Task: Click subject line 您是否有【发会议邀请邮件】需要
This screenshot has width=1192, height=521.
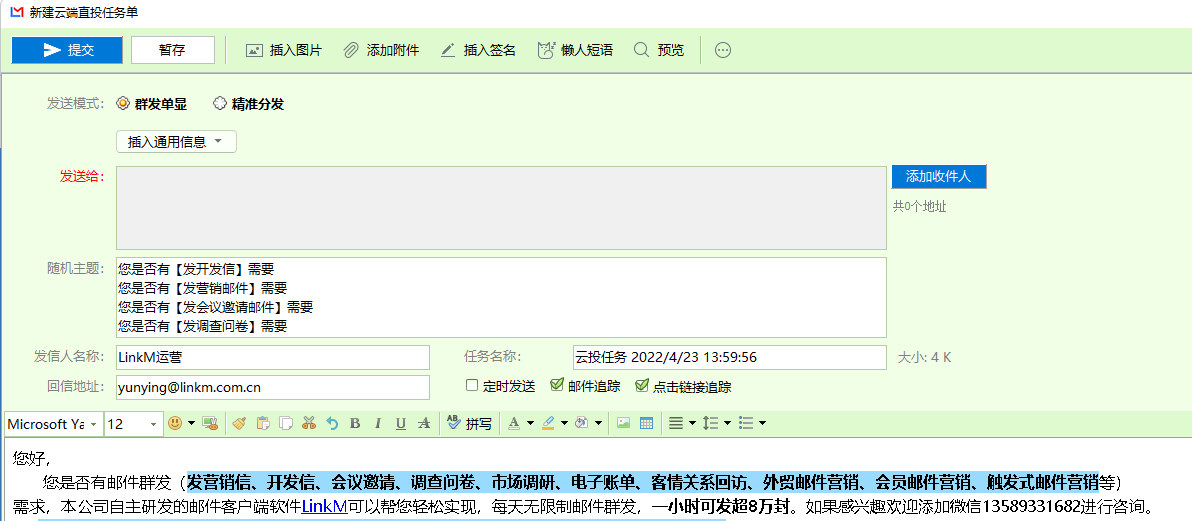Action: pos(215,307)
